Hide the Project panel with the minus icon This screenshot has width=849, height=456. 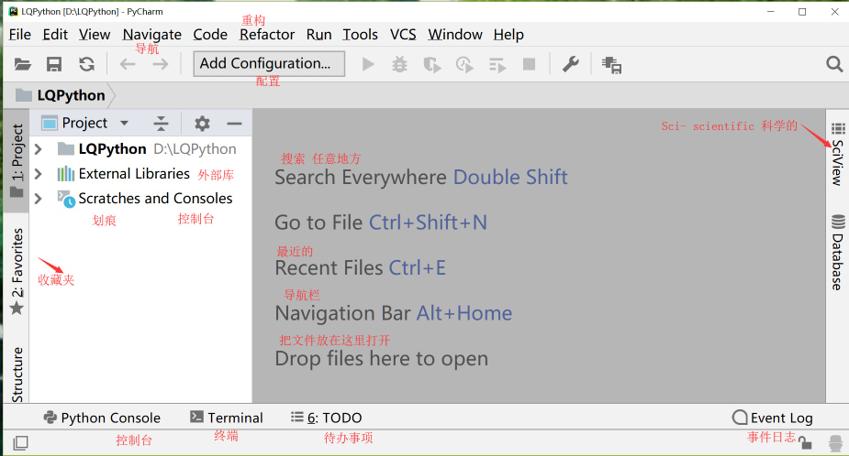pos(234,123)
